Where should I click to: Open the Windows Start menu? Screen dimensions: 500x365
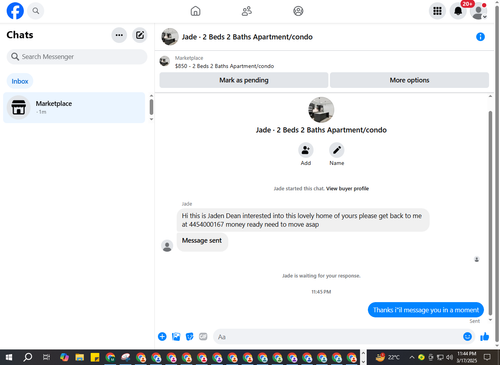coord(9,357)
